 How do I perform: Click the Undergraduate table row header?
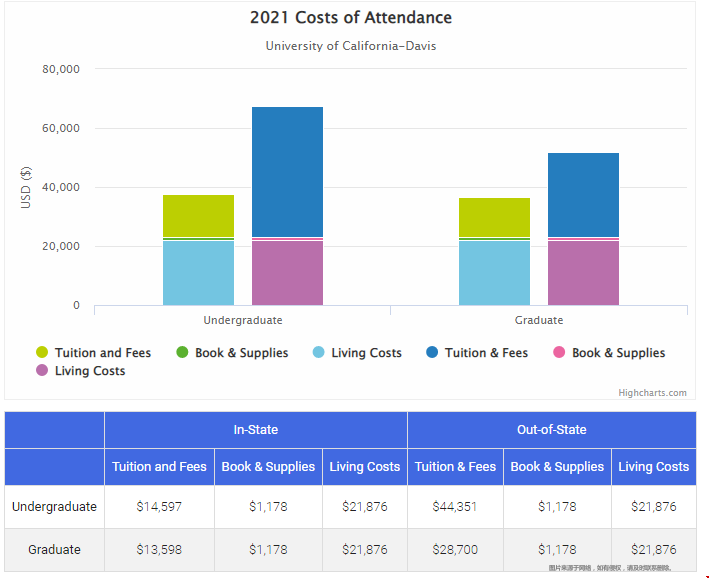(x=54, y=507)
